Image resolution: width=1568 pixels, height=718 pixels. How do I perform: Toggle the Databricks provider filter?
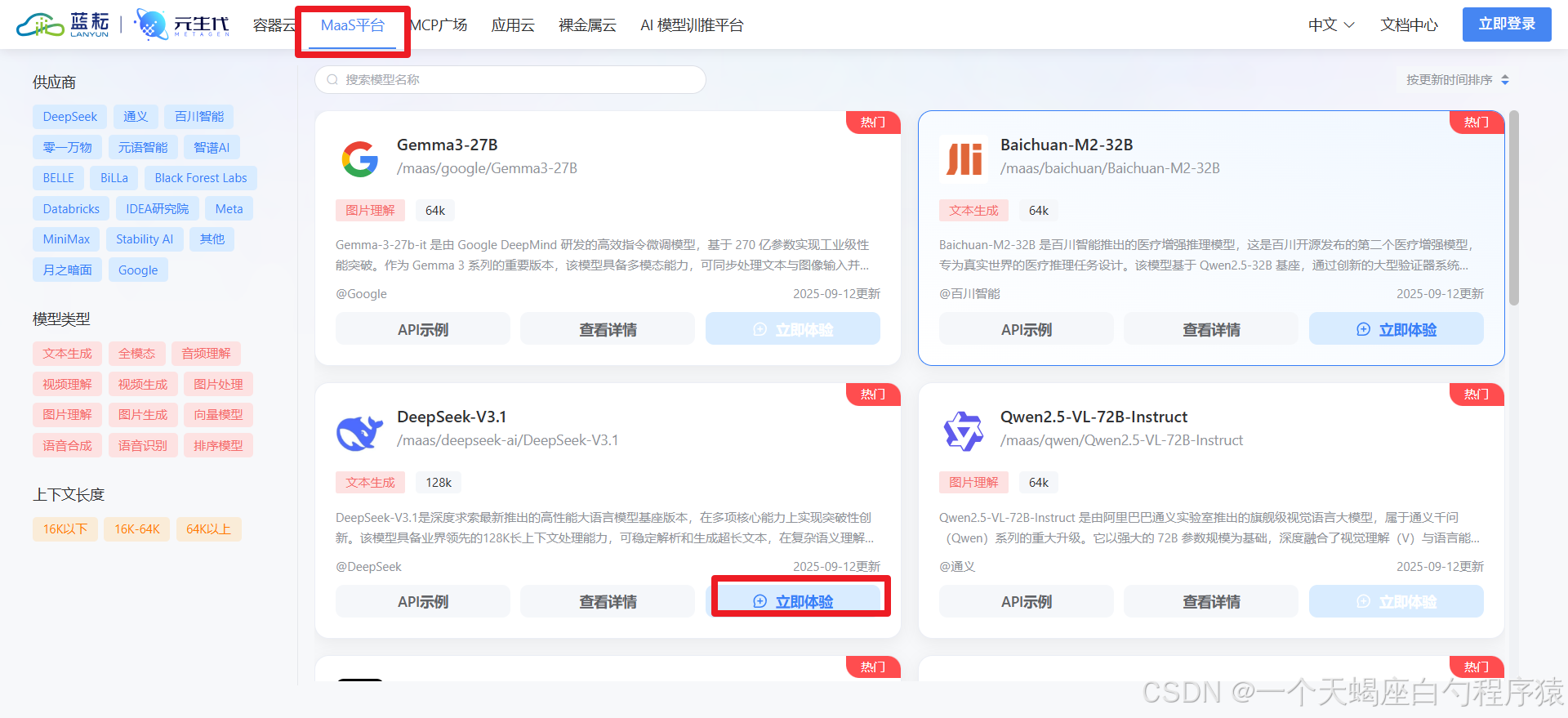click(71, 209)
